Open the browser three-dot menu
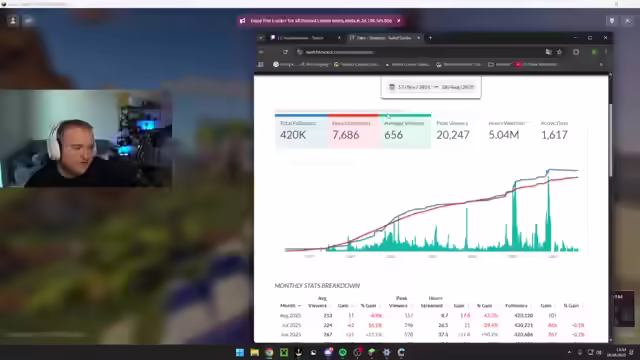The height and width of the screenshot is (360, 640). pos(606,52)
